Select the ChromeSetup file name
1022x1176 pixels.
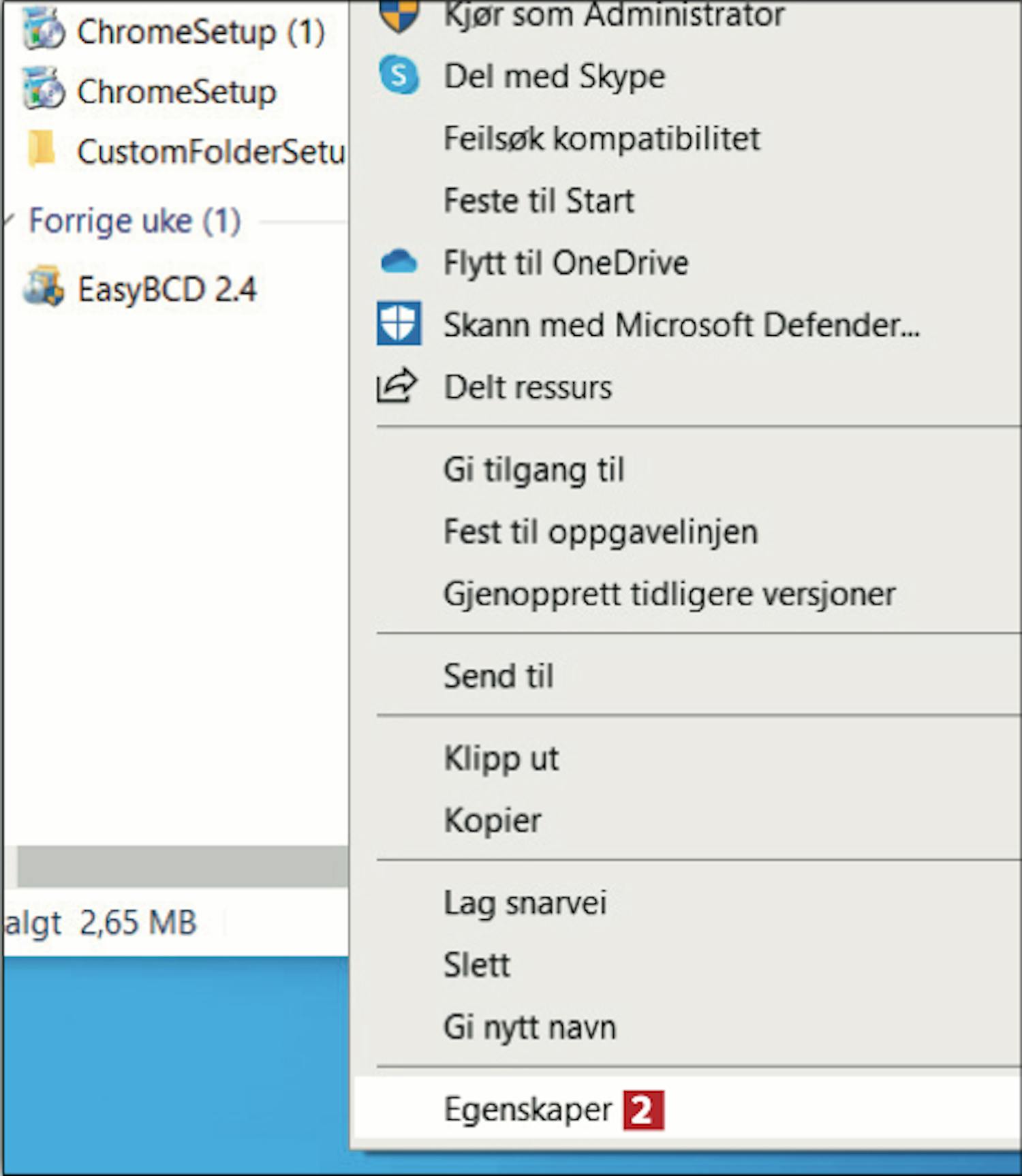click(x=177, y=91)
